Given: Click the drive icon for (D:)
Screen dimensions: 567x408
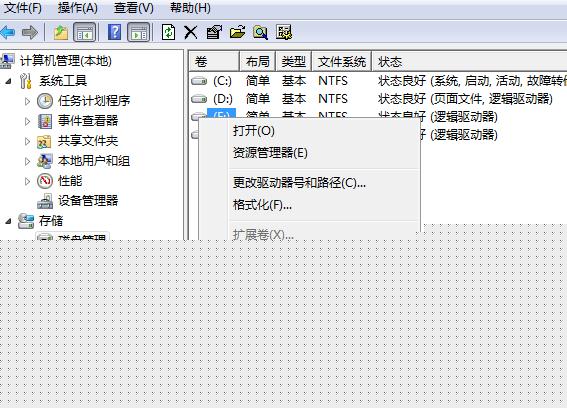Looking at the screenshot, I should pyautogui.click(x=199, y=99).
